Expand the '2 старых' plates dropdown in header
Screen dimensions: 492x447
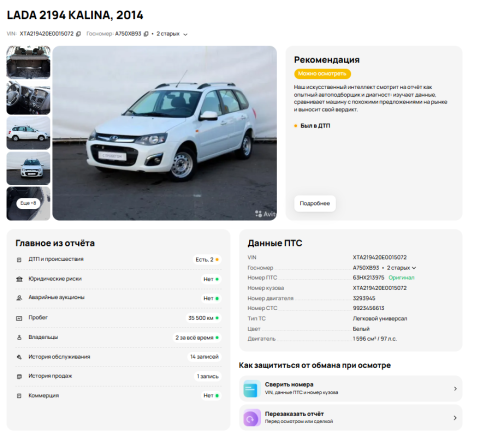tap(172, 34)
